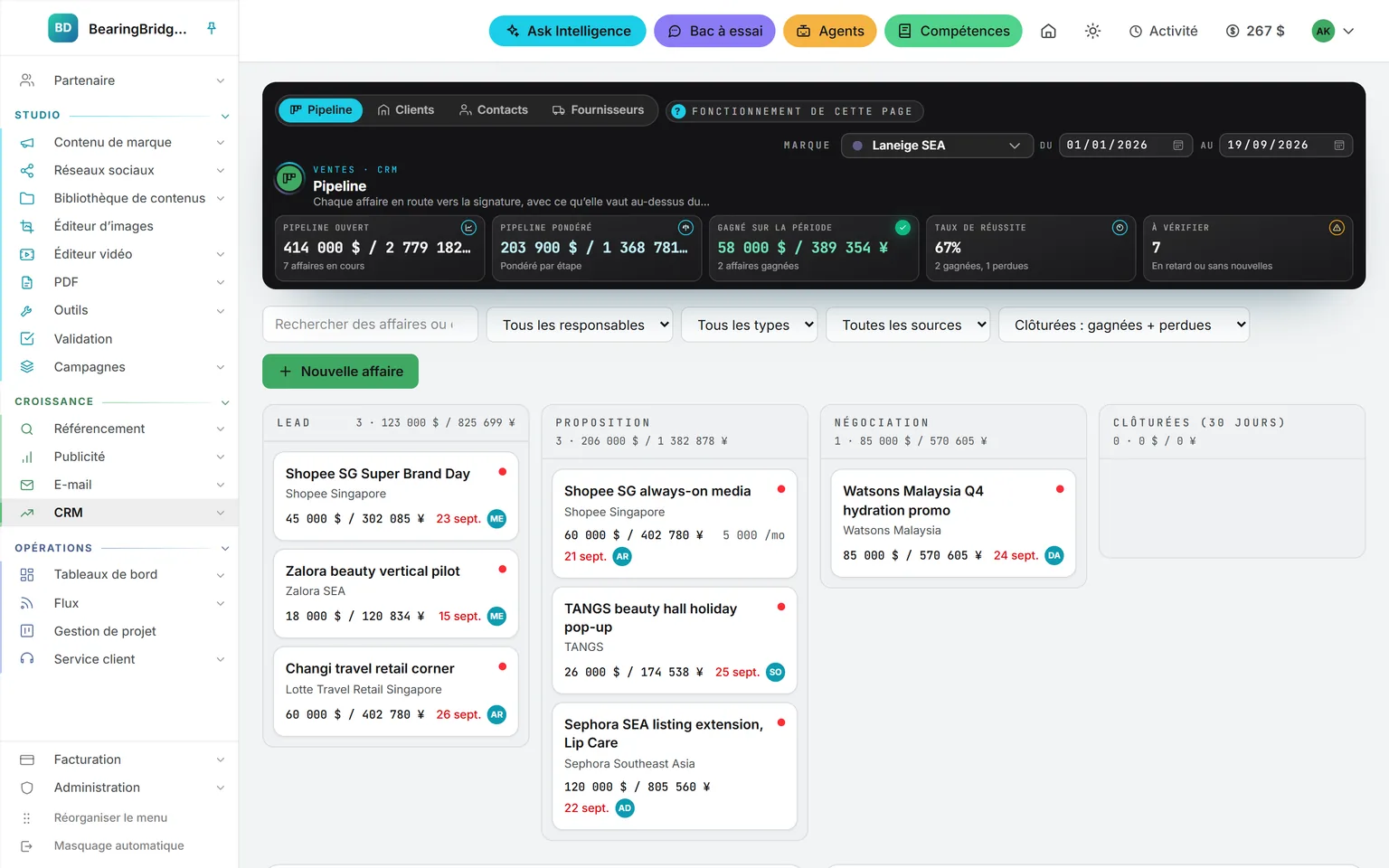
Task: Open the Agents section
Action: point(830,31)
